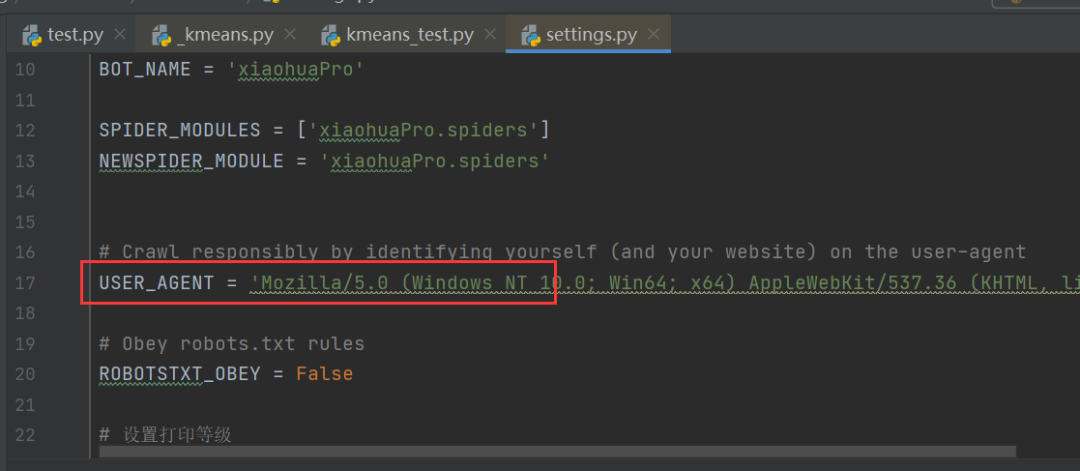This screenshot has width=1080, height=471.
Task: Click the 'Crawl responsibly' comment line
Action: click(563, 252)
